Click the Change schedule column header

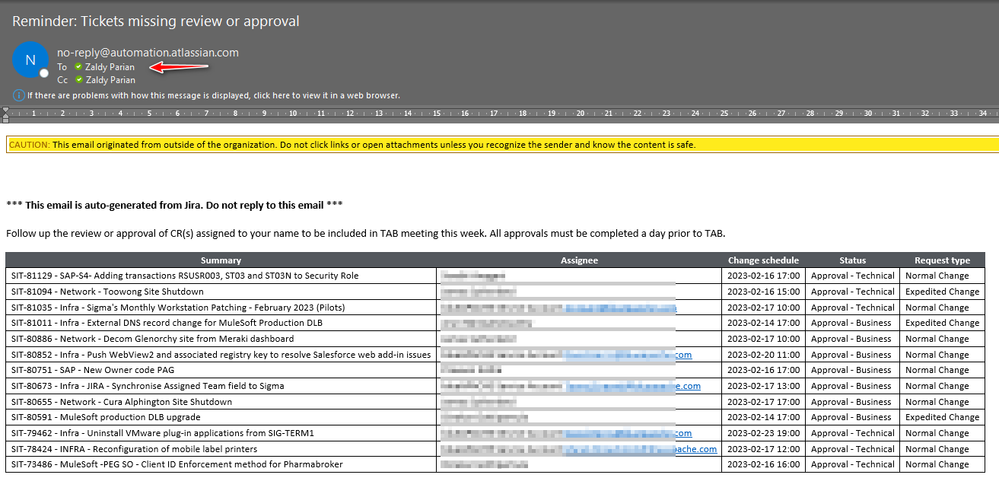click(x=763, y=260)
